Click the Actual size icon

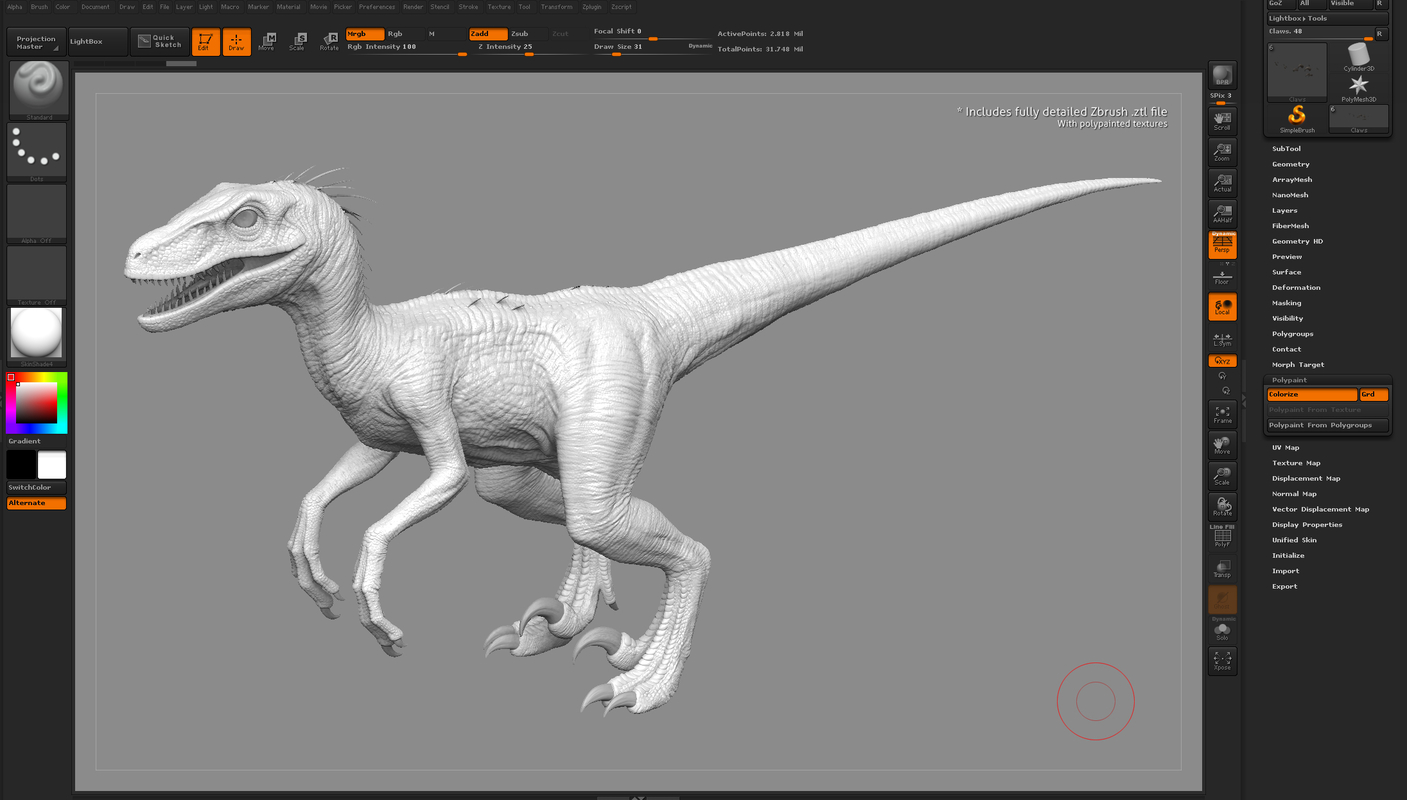click(1221, 182)
